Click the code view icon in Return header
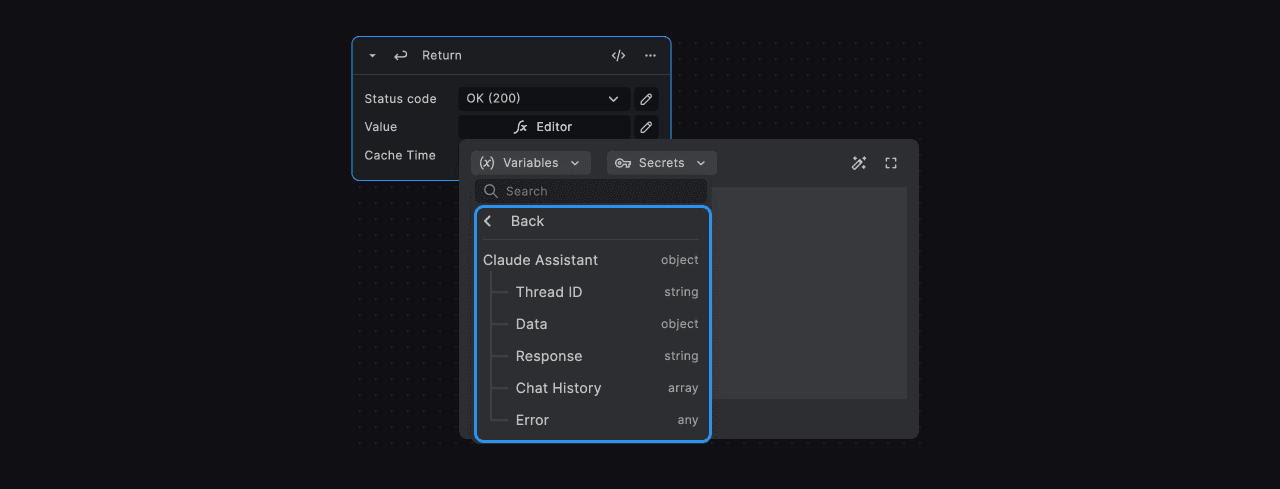The width and height of the screenshot is (1280, 489). [x=618, y=56]
